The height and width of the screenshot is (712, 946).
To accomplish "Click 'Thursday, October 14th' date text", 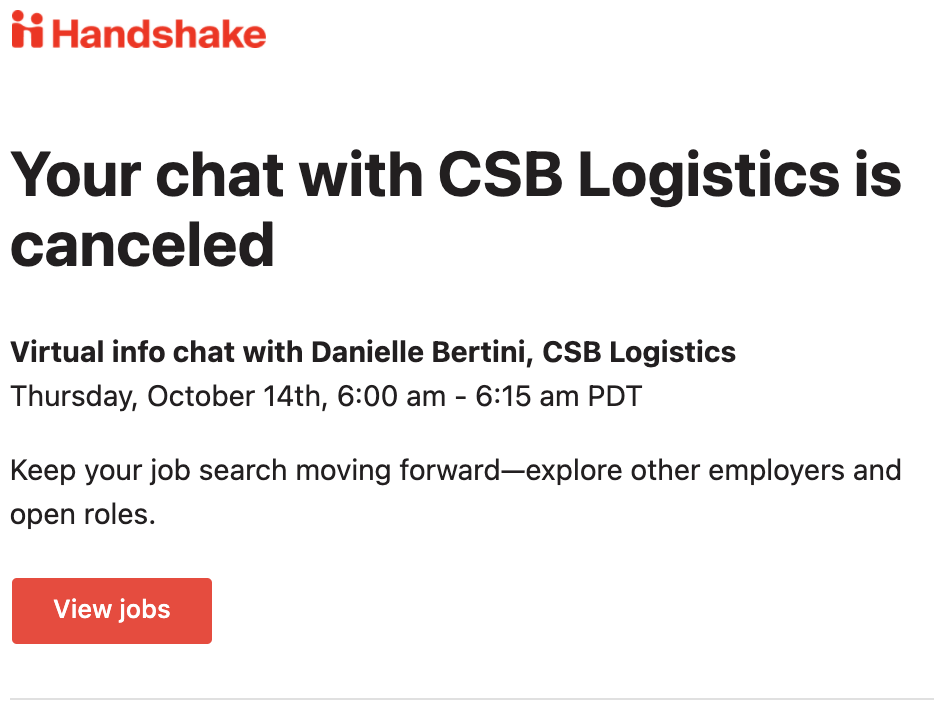I will click(x=169, y=396).
